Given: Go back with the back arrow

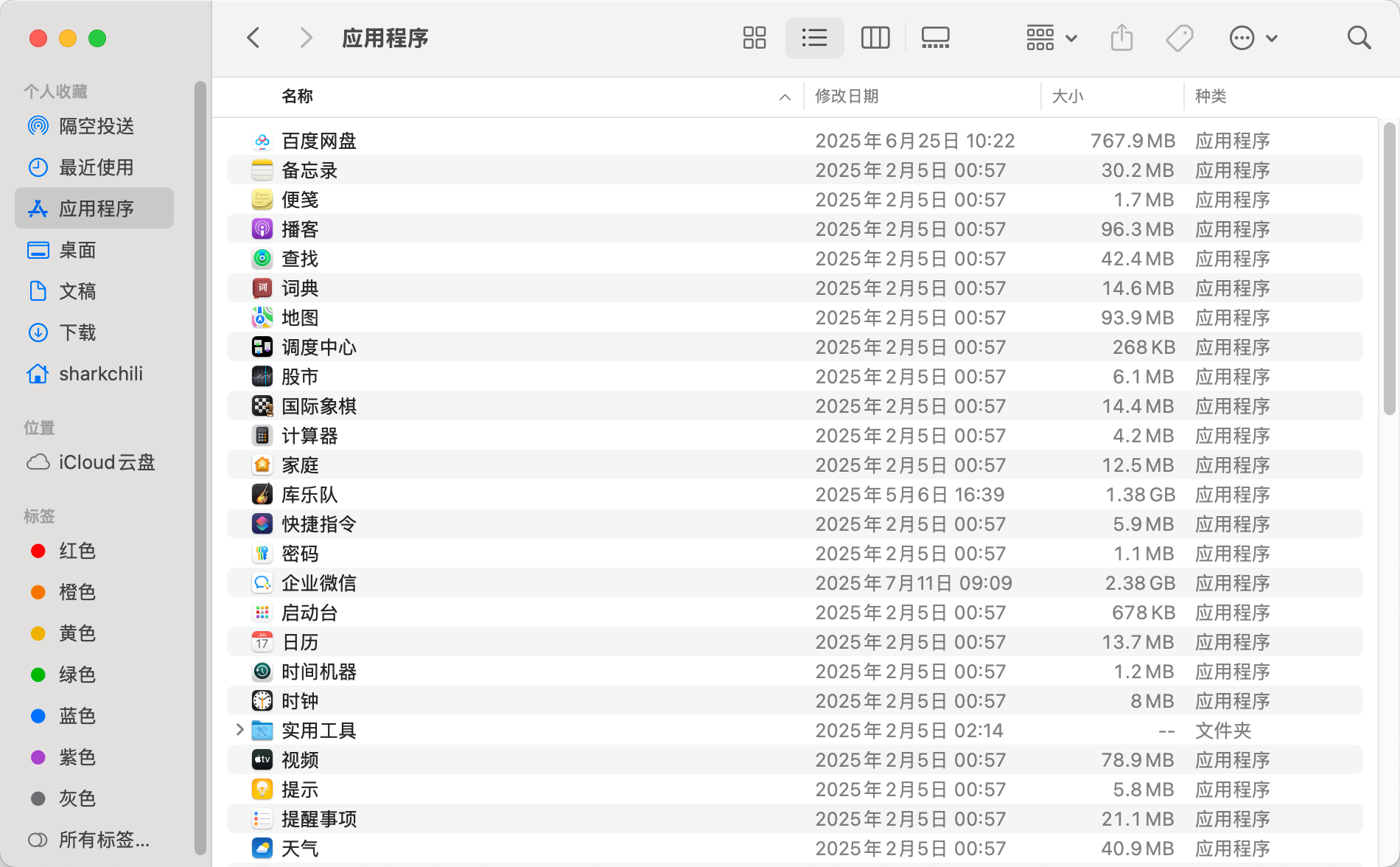Looking at the screenshot, I should [253, 38].
